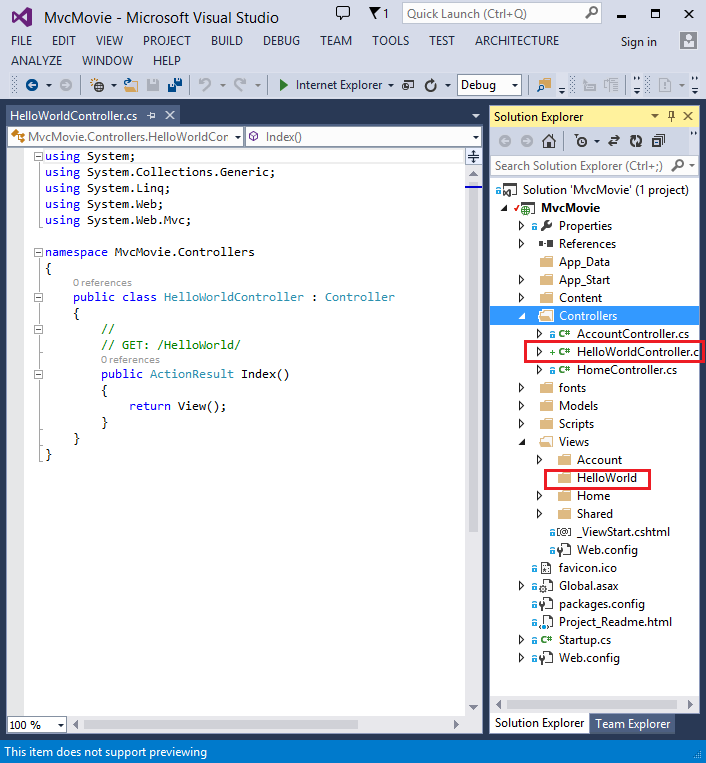
Task: Collapse the namespace MvcMovie.Controllers code block
Action: [x=38, y=252]
